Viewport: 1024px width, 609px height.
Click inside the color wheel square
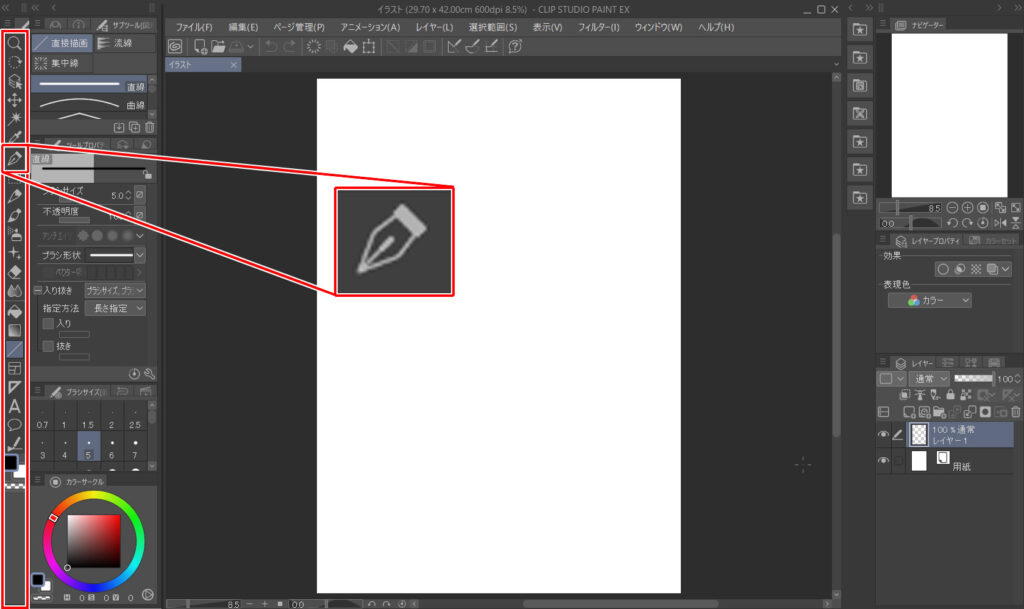pos(94,541)
